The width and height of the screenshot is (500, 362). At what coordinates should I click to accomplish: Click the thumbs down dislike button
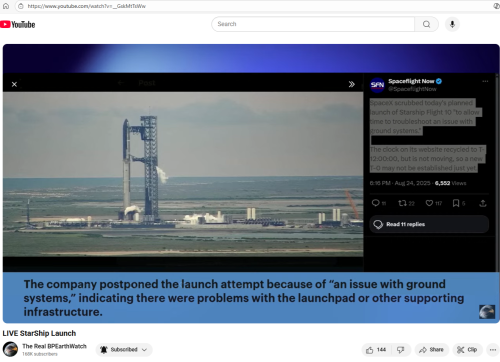point(401,350)
